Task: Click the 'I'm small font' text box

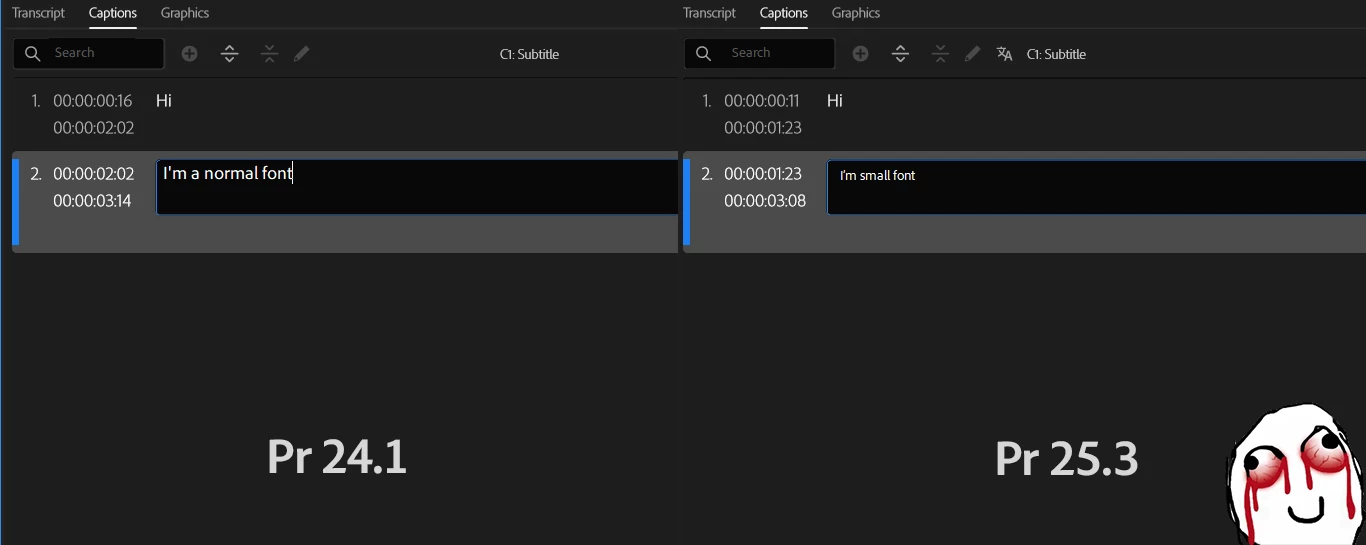Action: click(x=1096, y=187)
